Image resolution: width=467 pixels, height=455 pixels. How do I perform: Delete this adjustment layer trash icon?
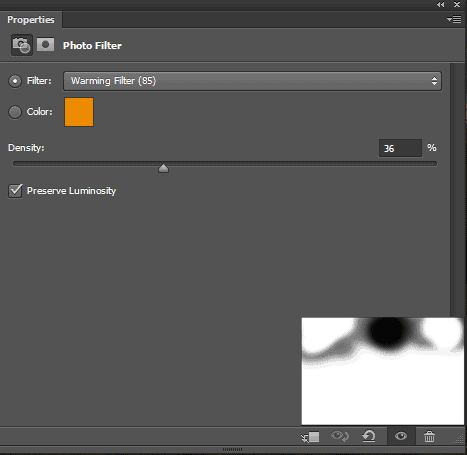tap(429, 436)
